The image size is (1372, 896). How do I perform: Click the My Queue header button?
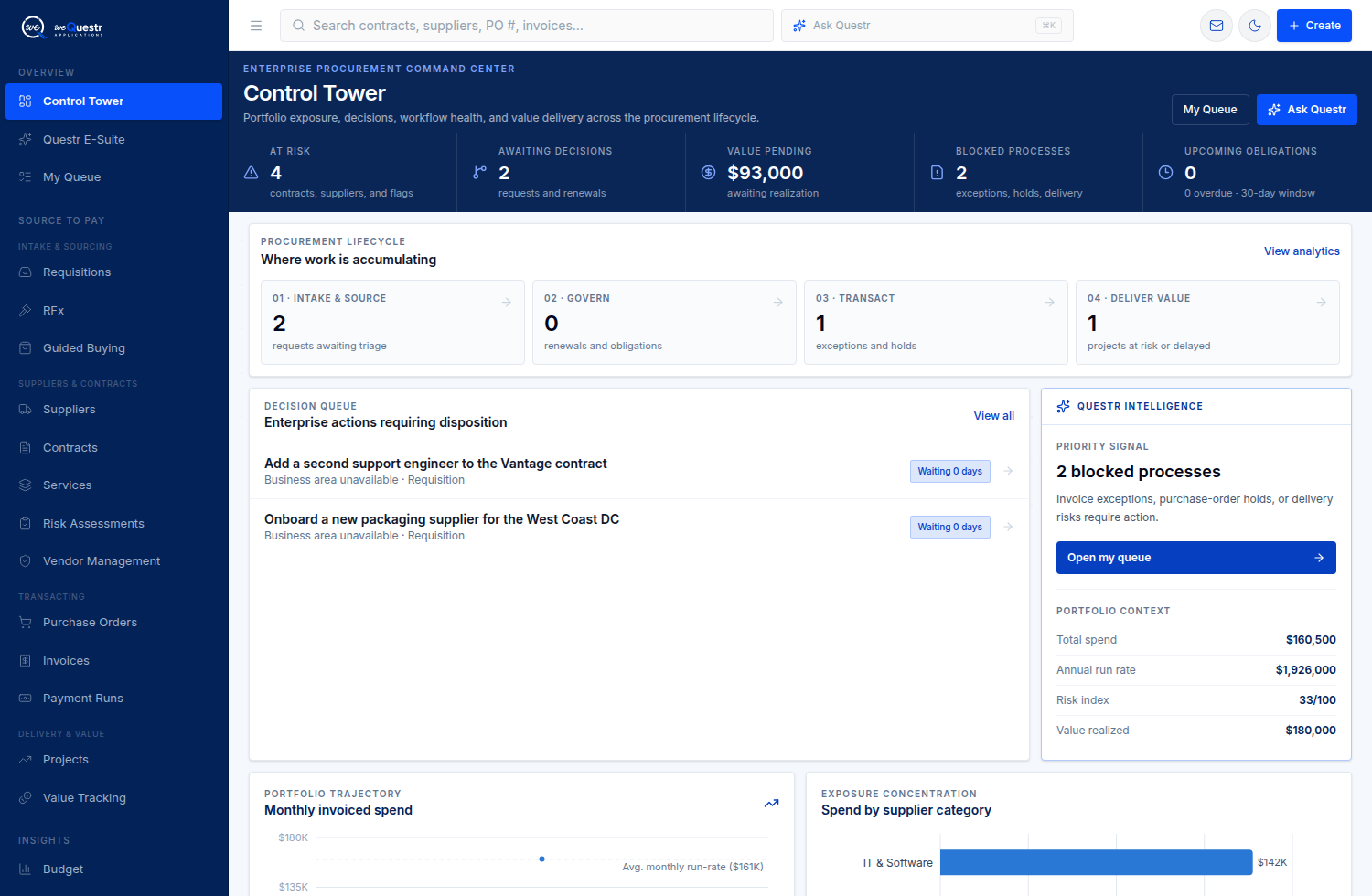click(x=1210, y=110)
